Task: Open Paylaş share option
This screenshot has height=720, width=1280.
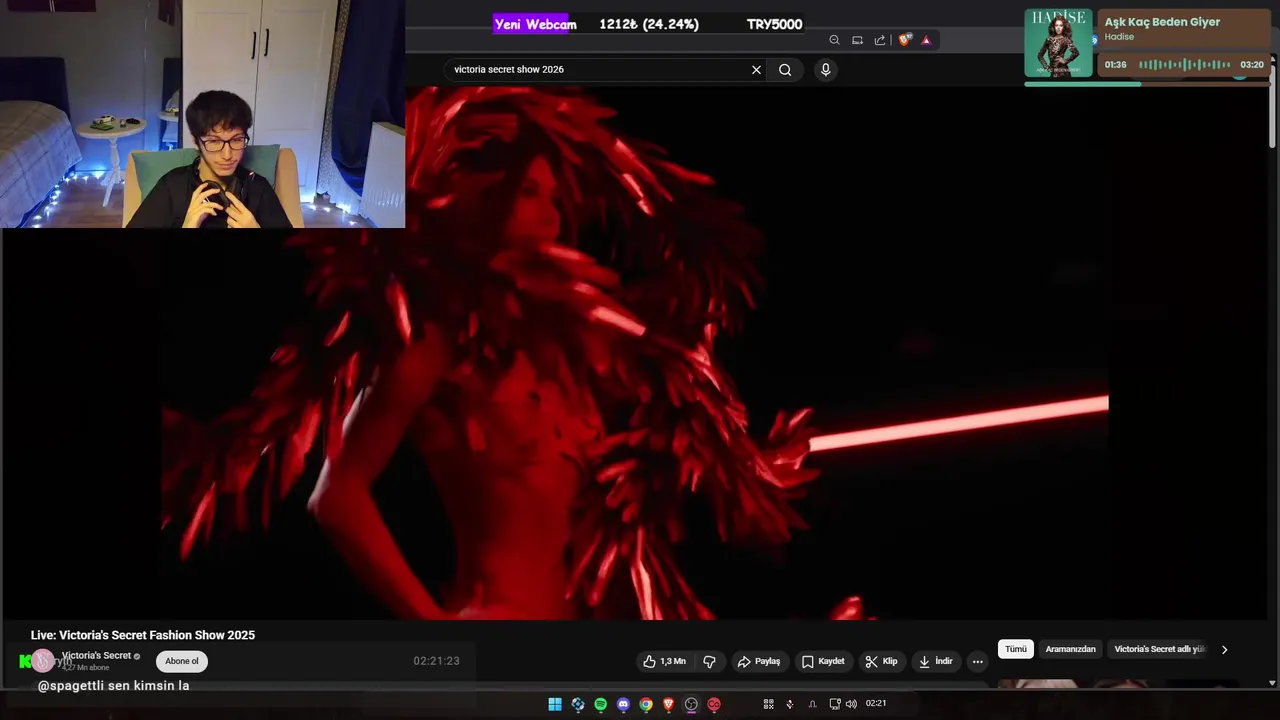Action: click(759, 661)
